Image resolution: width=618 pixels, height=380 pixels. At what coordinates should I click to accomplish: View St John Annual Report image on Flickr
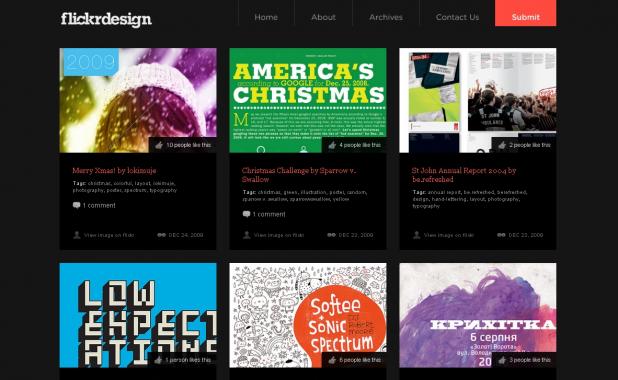click(449, 235)
